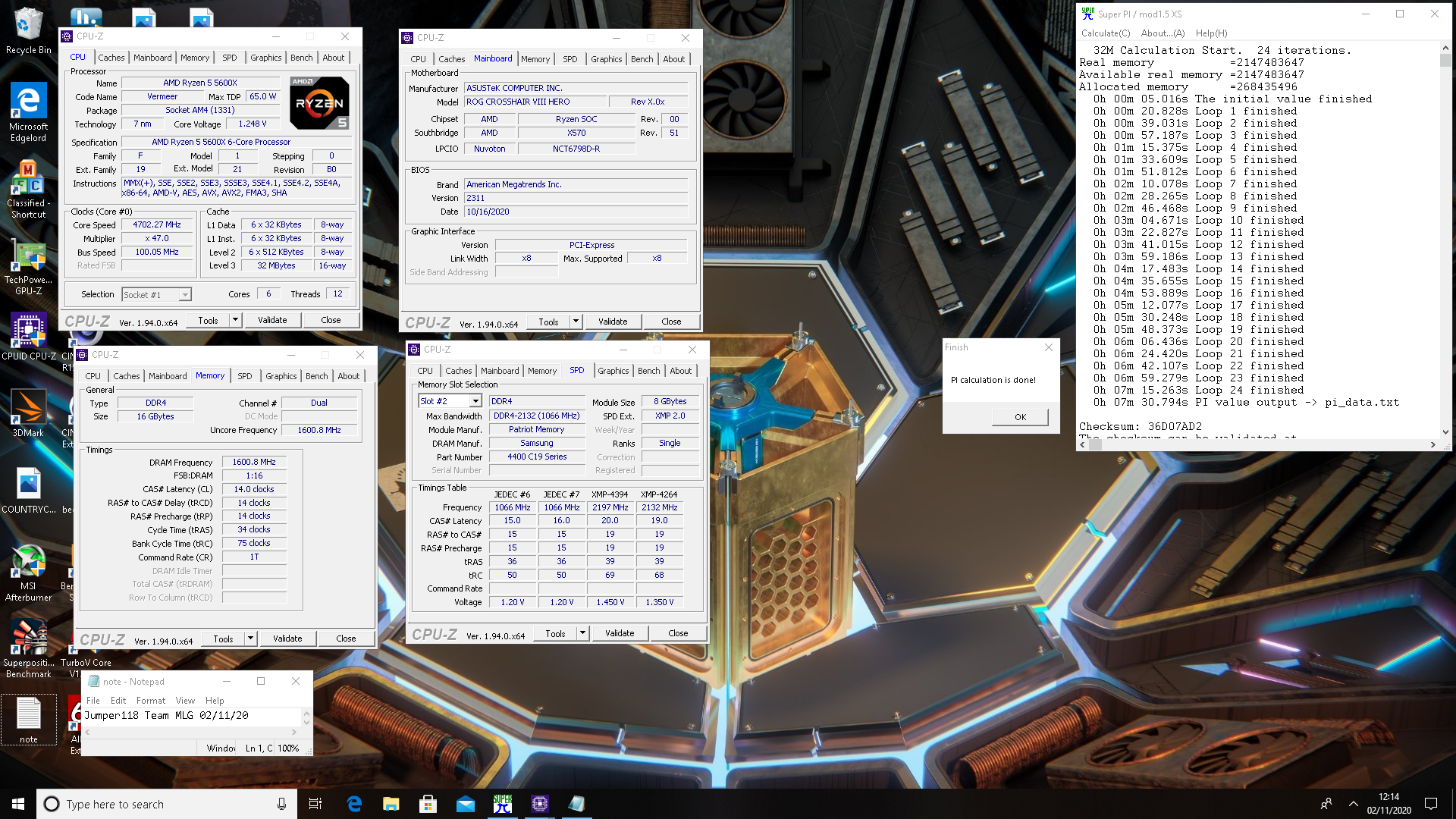Select About tab in SPD CPU-Z window
The height and width of the screenshot is (819, 1456).
[x=680, y=371]
